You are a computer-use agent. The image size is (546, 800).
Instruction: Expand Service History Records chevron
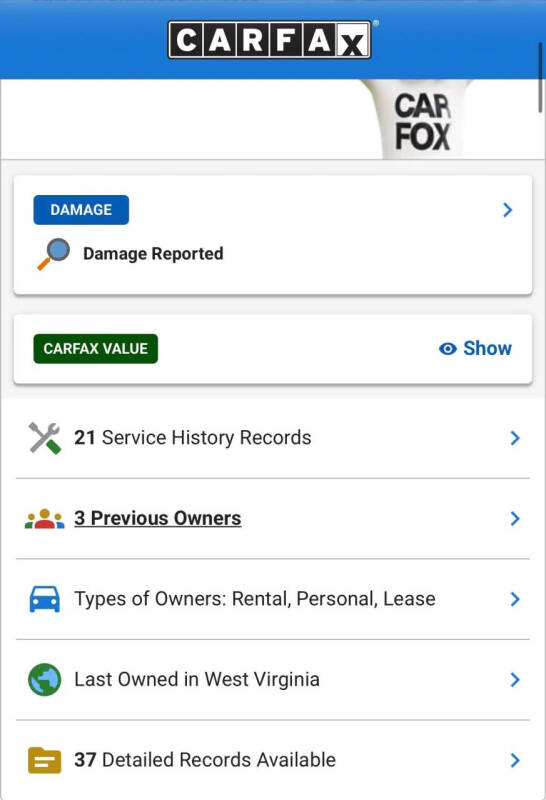515,438
